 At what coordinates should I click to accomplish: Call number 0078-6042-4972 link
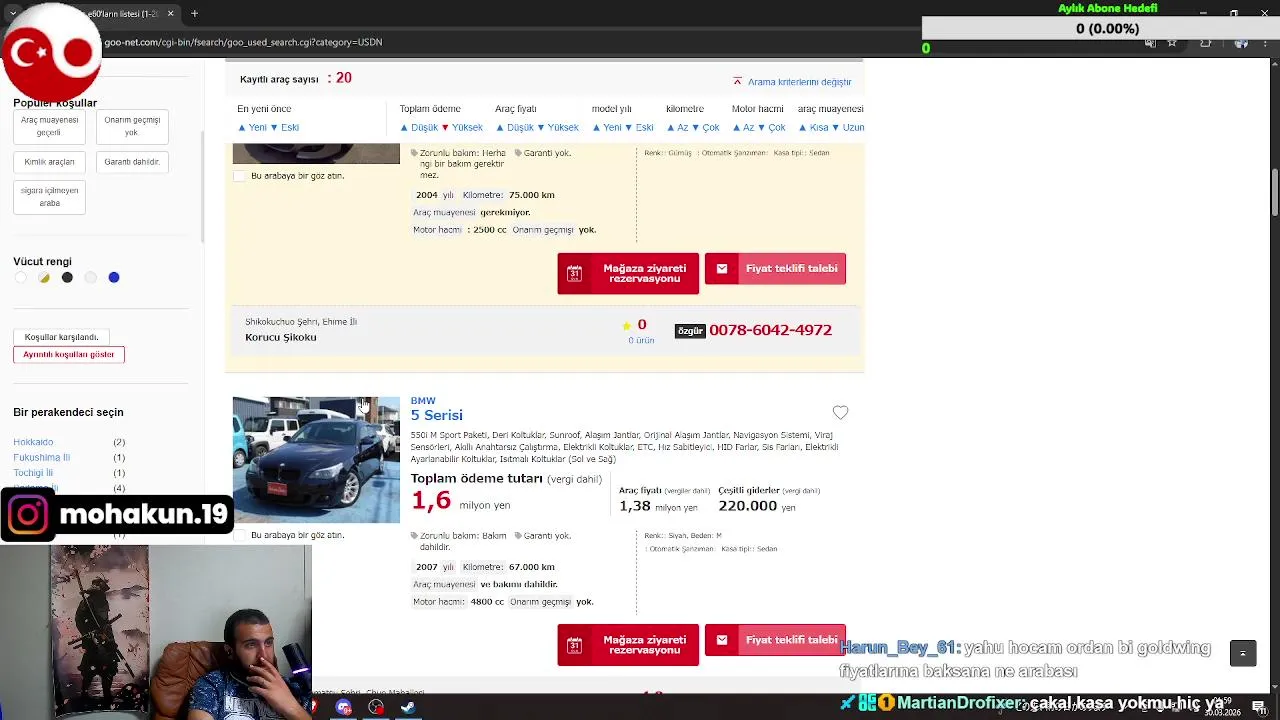point(771,330)
